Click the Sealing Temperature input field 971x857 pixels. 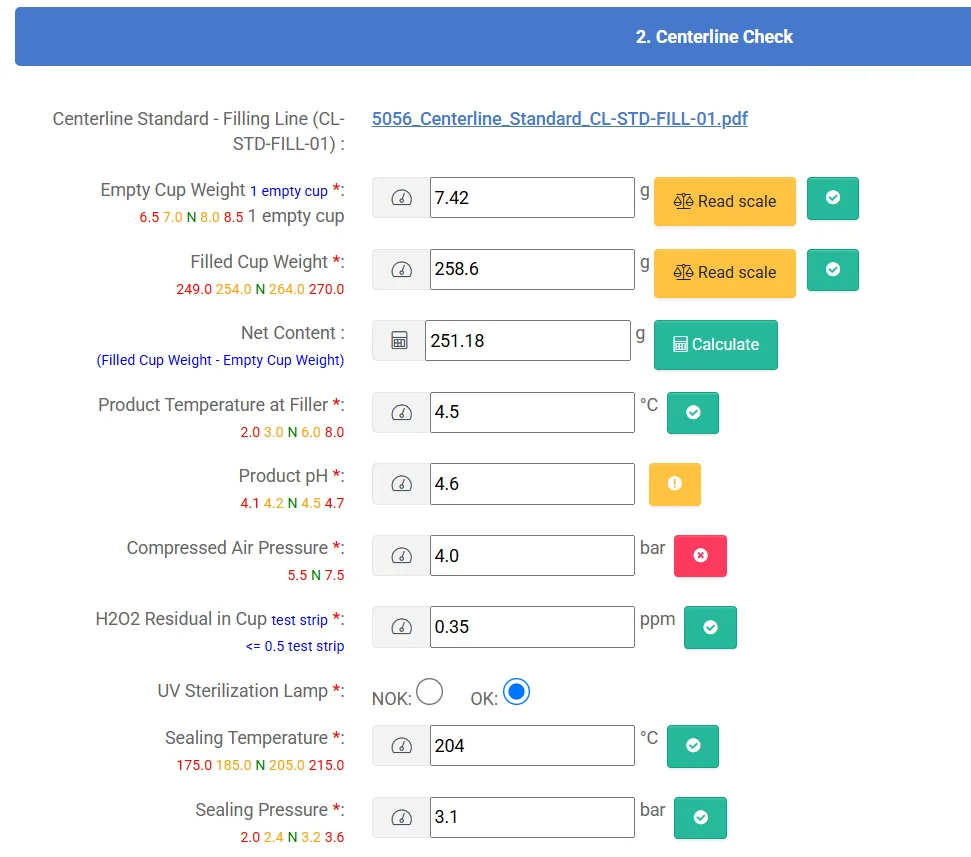click(532, 746)
